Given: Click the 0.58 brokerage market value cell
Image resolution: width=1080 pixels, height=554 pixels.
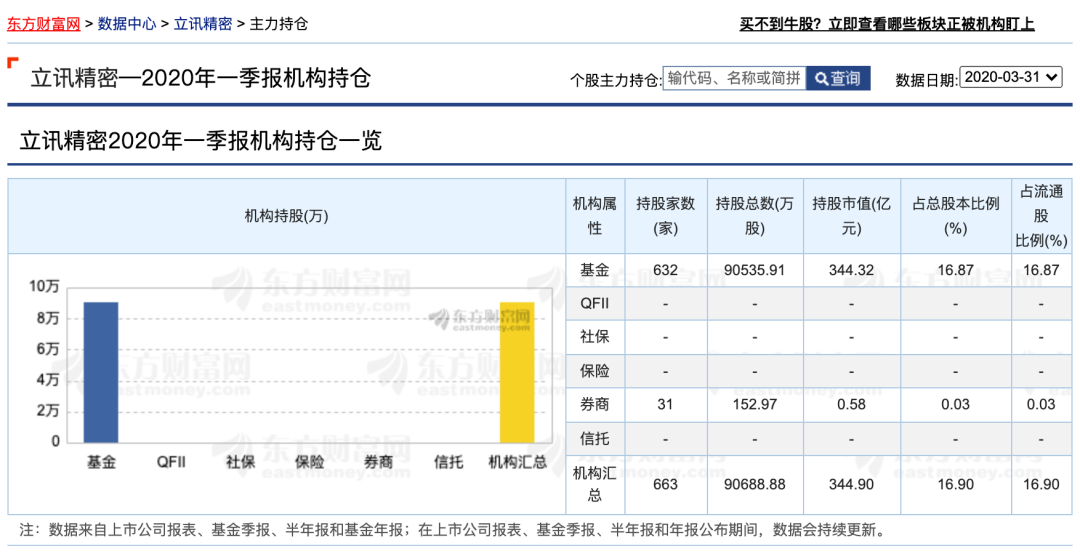Looking at the screenshot, I should click(x=851, y=404).
